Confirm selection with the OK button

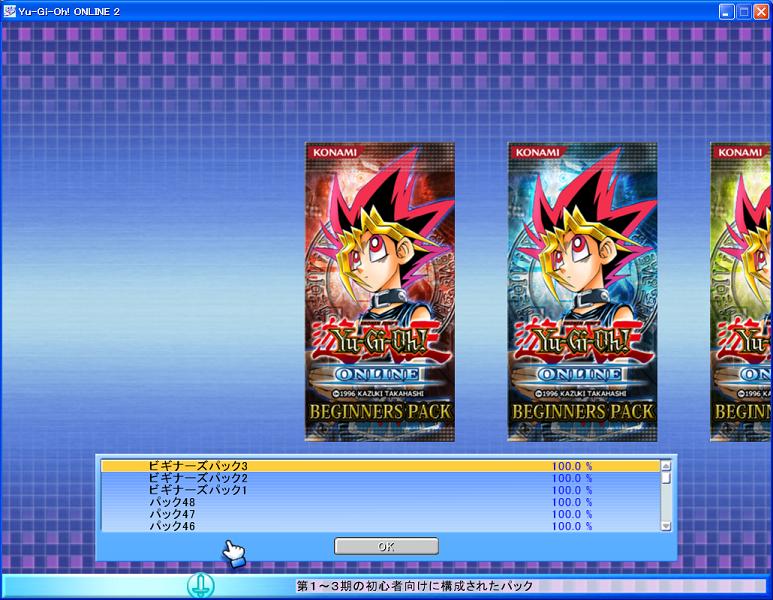[386, 546]
